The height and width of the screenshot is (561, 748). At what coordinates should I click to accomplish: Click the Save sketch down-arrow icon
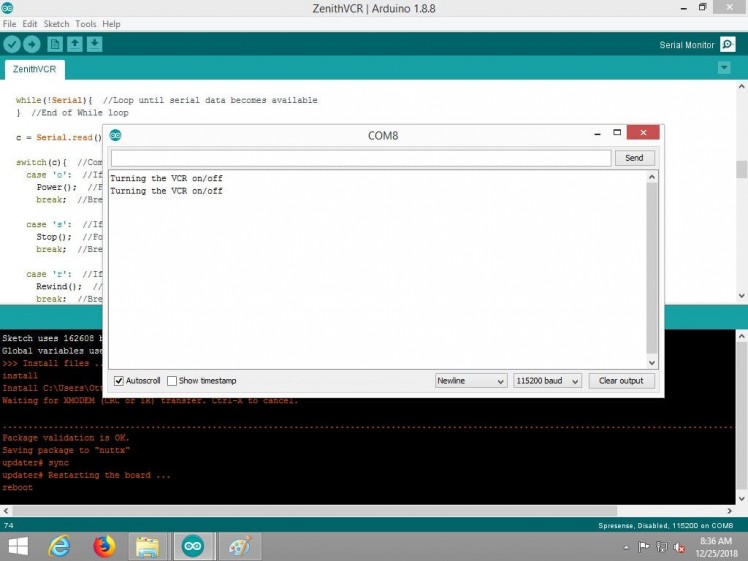coord(94,44)
